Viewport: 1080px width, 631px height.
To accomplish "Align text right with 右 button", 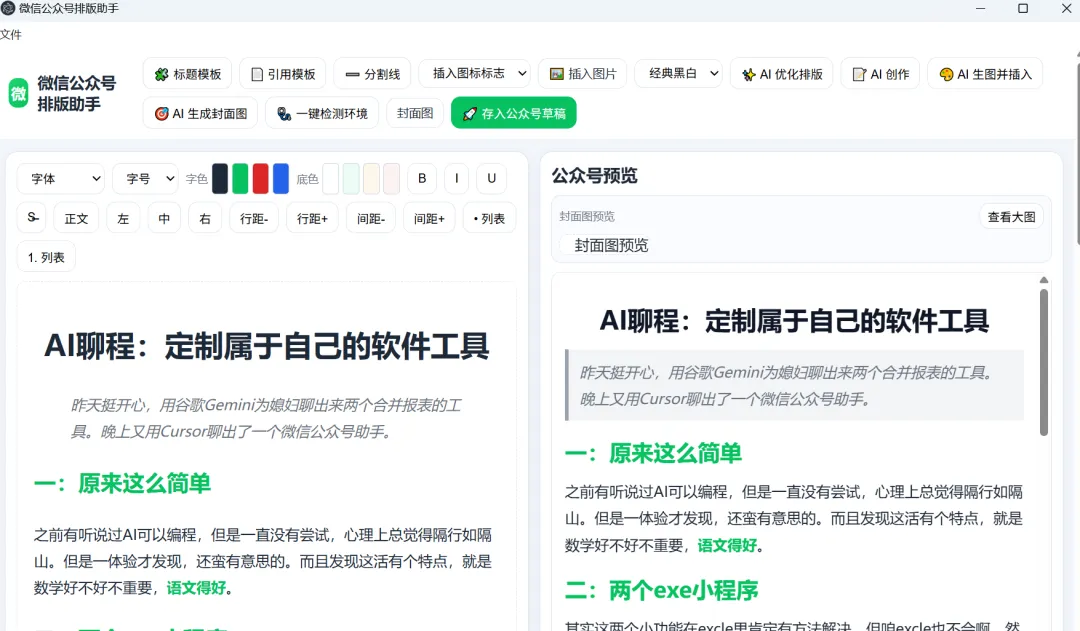I will pos(205,218).
